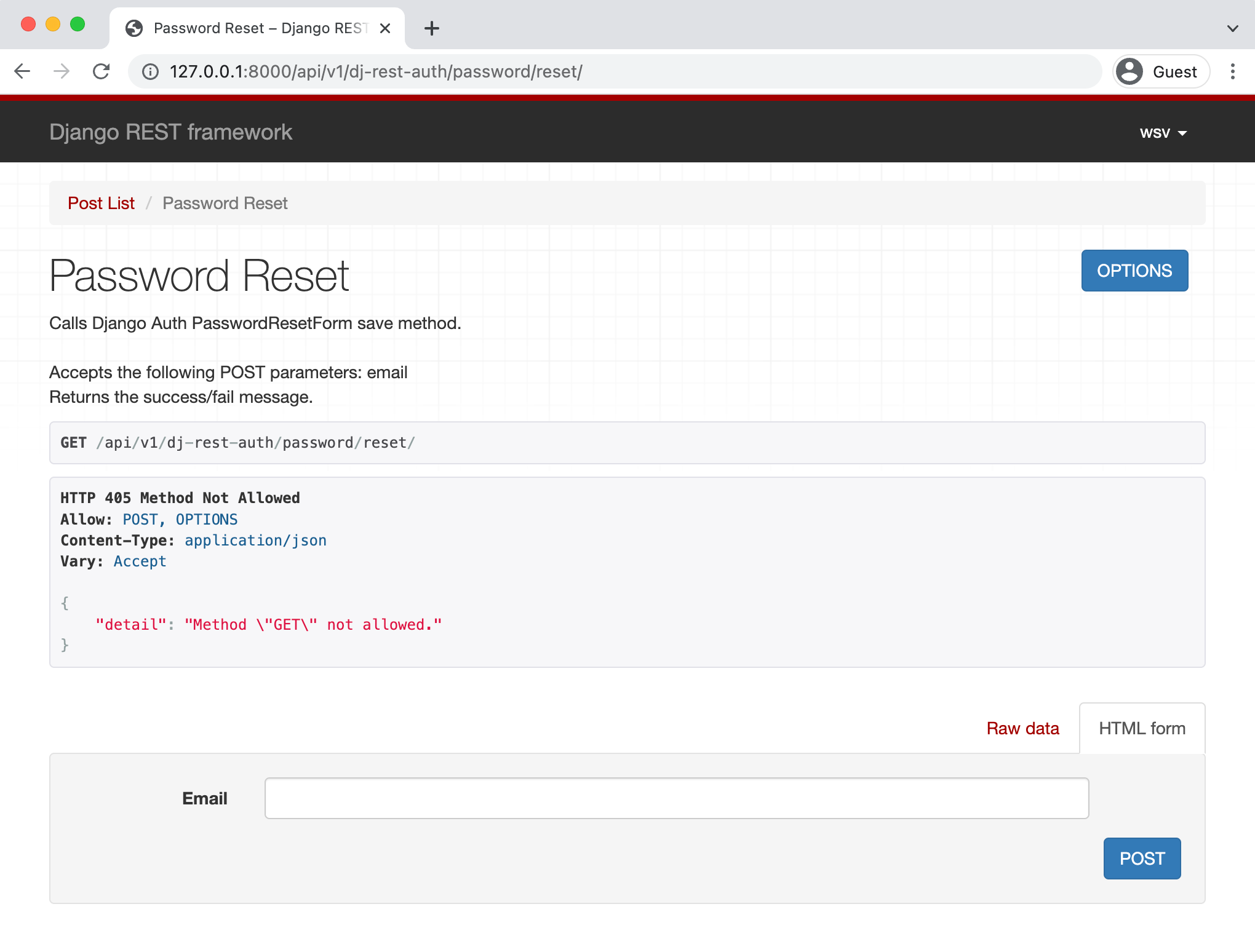View site information icon in address bar
1255x952 pixels.
[x=150, y=72]
